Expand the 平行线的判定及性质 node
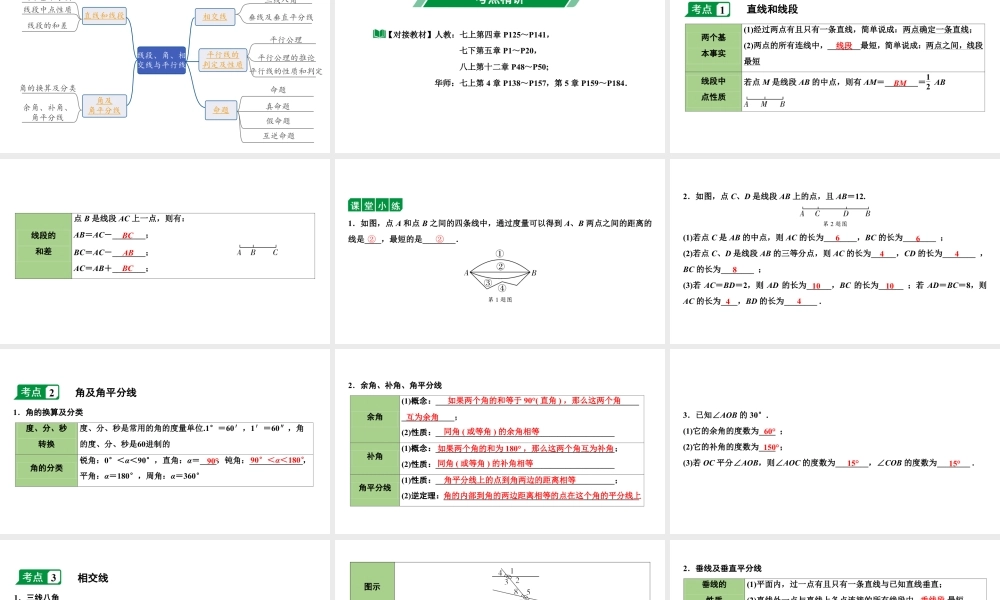The image size is (1000, 600). [x=223, y=60]
